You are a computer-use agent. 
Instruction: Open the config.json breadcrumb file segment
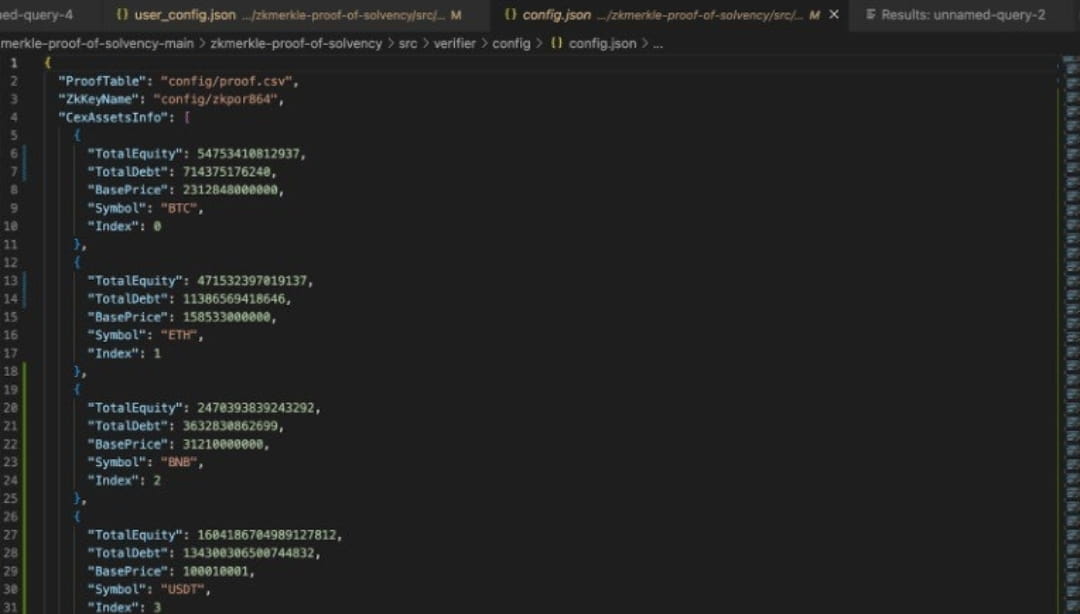coord(602,43)
